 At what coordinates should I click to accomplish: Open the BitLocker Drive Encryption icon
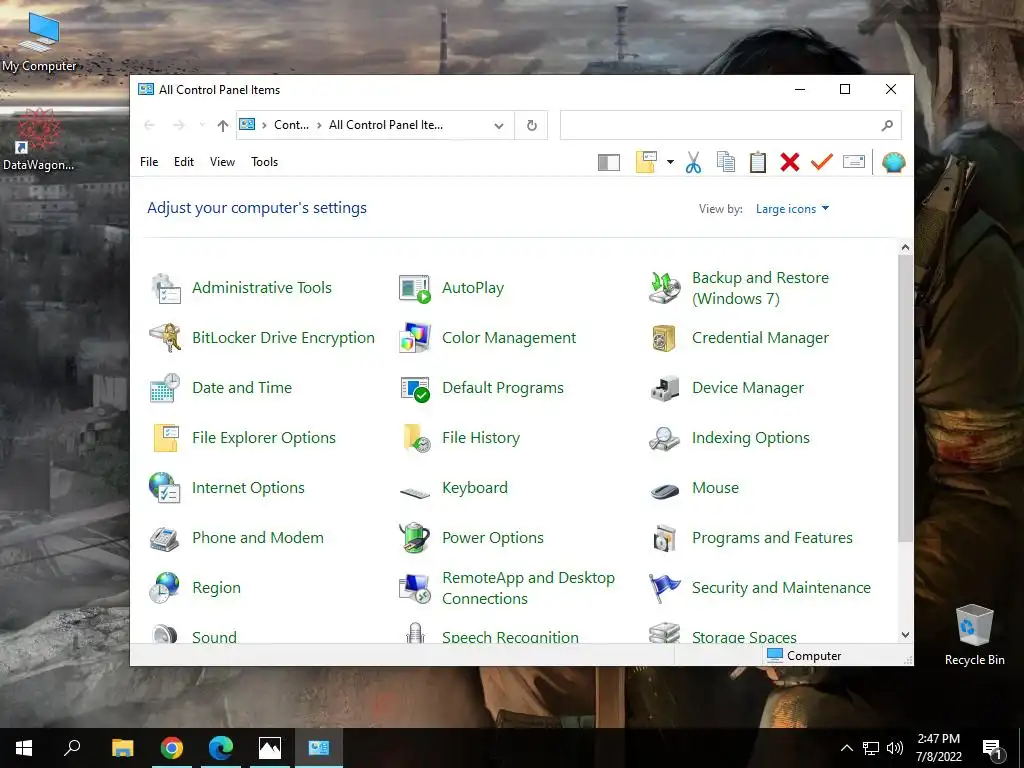pos(166,338)
